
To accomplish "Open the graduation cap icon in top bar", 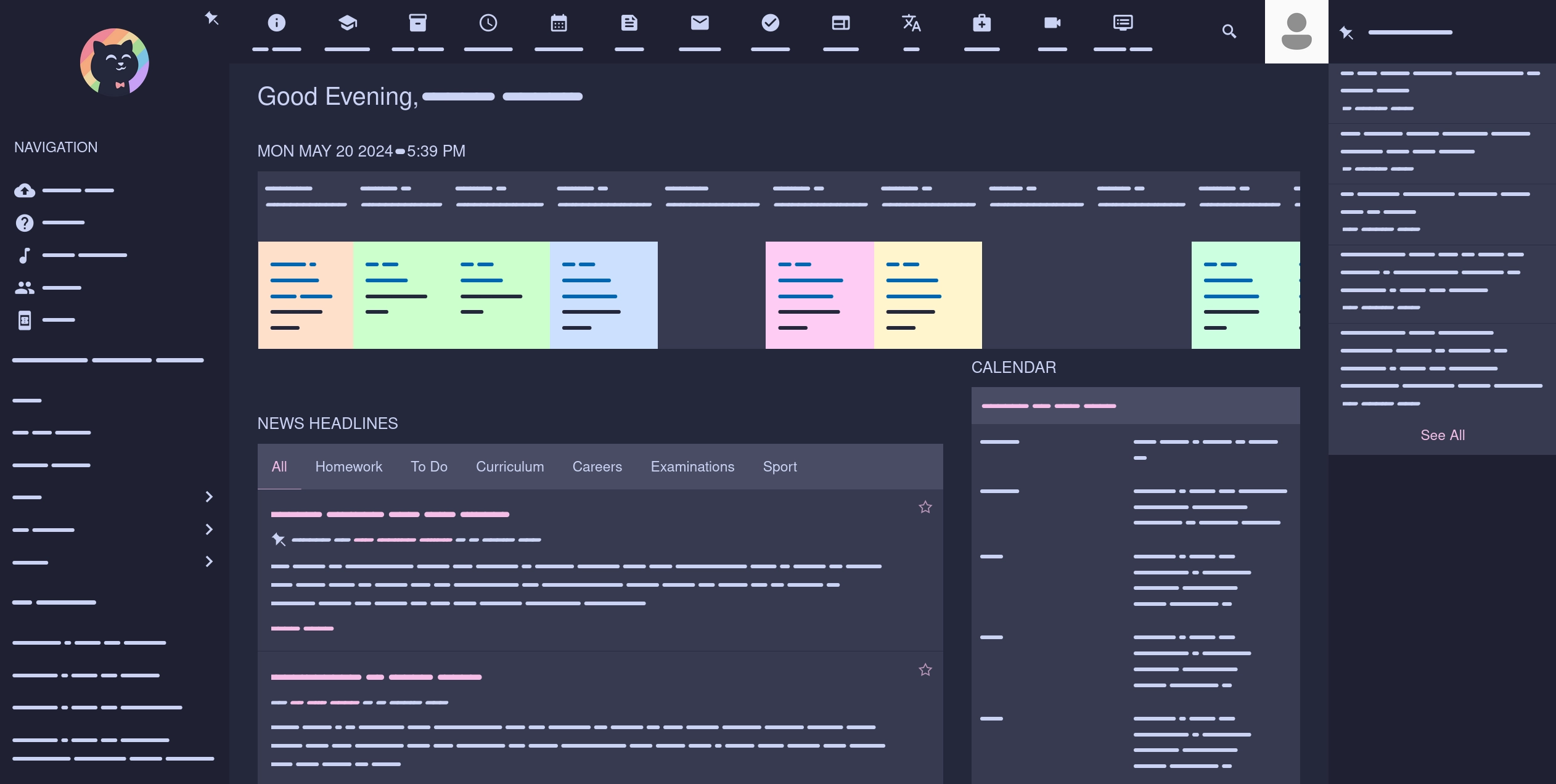I will 347,23.
